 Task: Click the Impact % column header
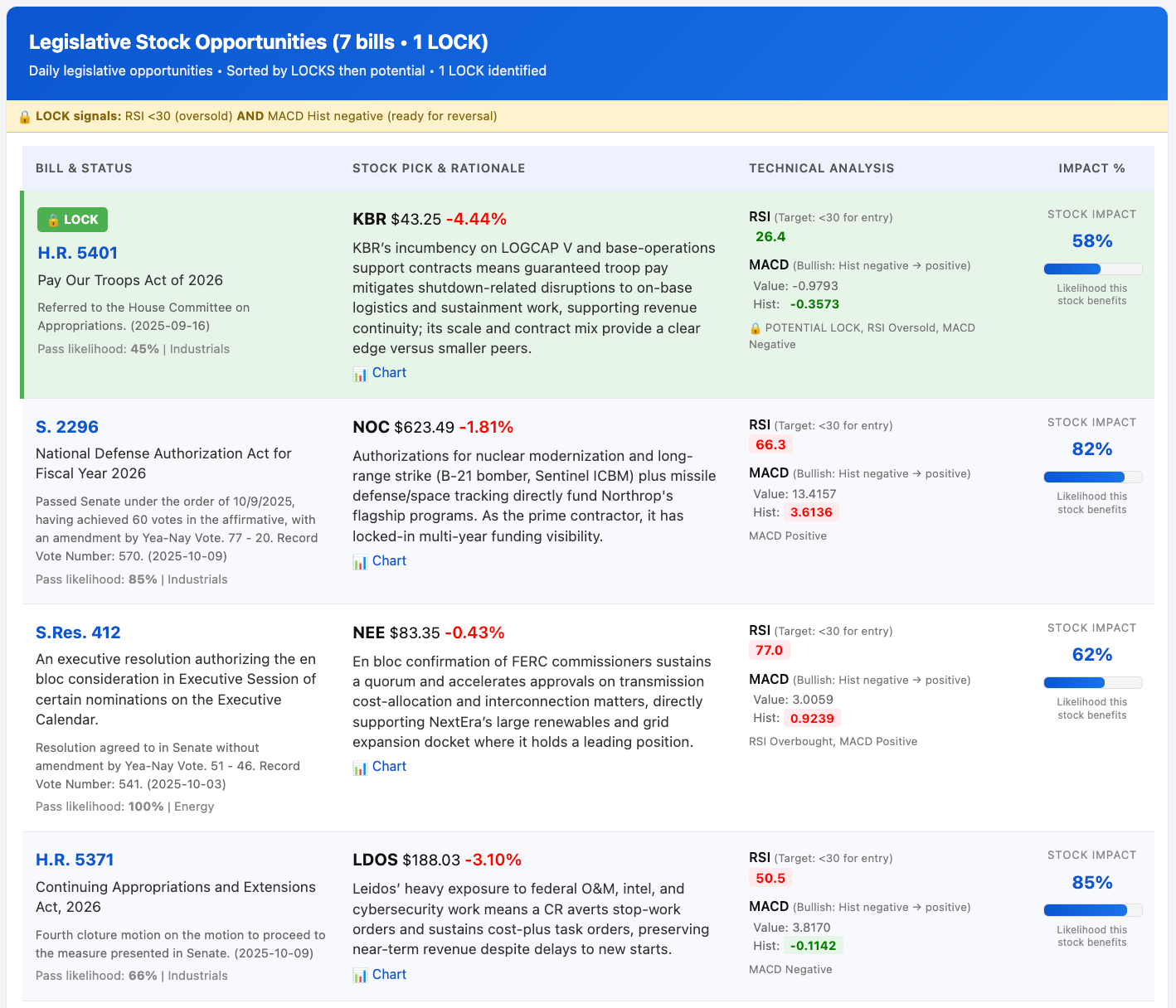coord(1091,168)
